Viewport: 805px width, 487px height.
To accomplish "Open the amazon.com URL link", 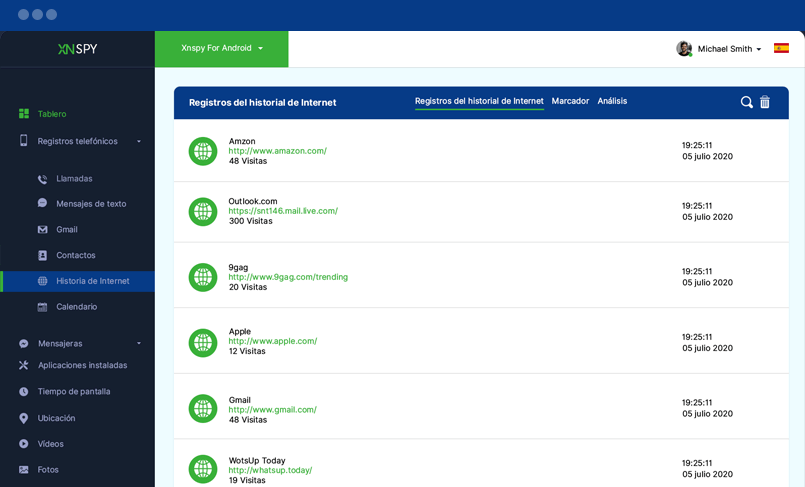I will coord(277,151).
